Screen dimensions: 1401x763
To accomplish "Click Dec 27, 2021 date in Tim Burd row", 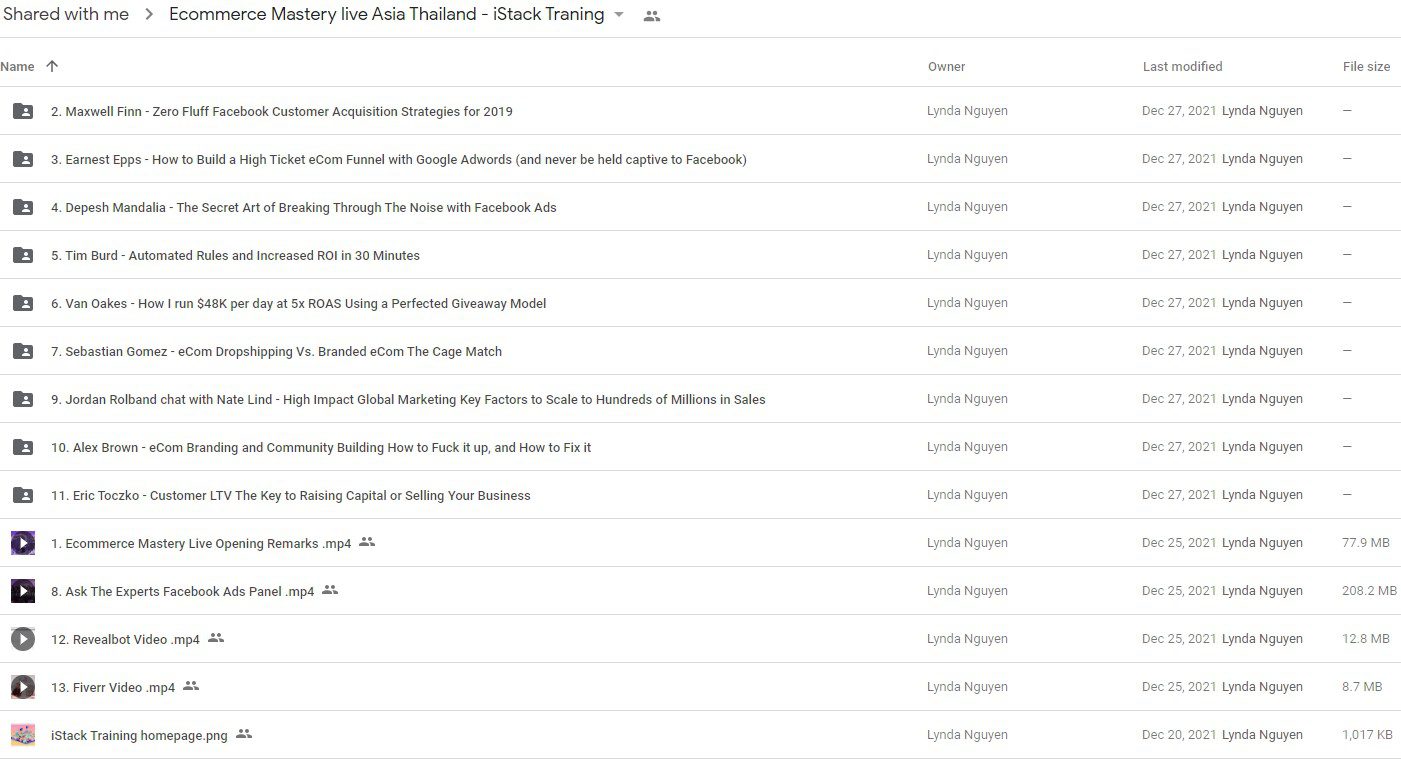I will (1179, 255).
